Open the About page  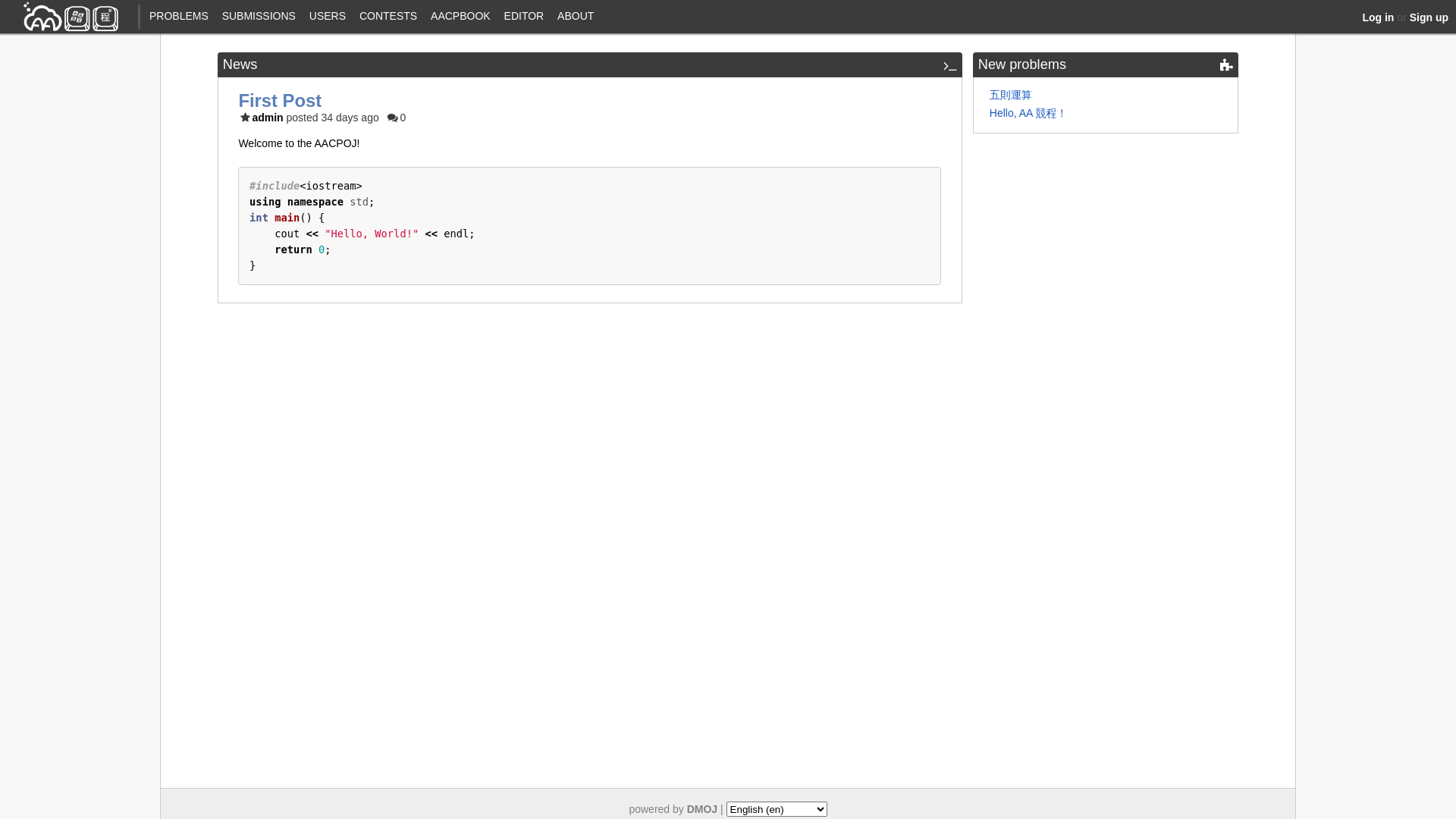(x=576, y=16)
